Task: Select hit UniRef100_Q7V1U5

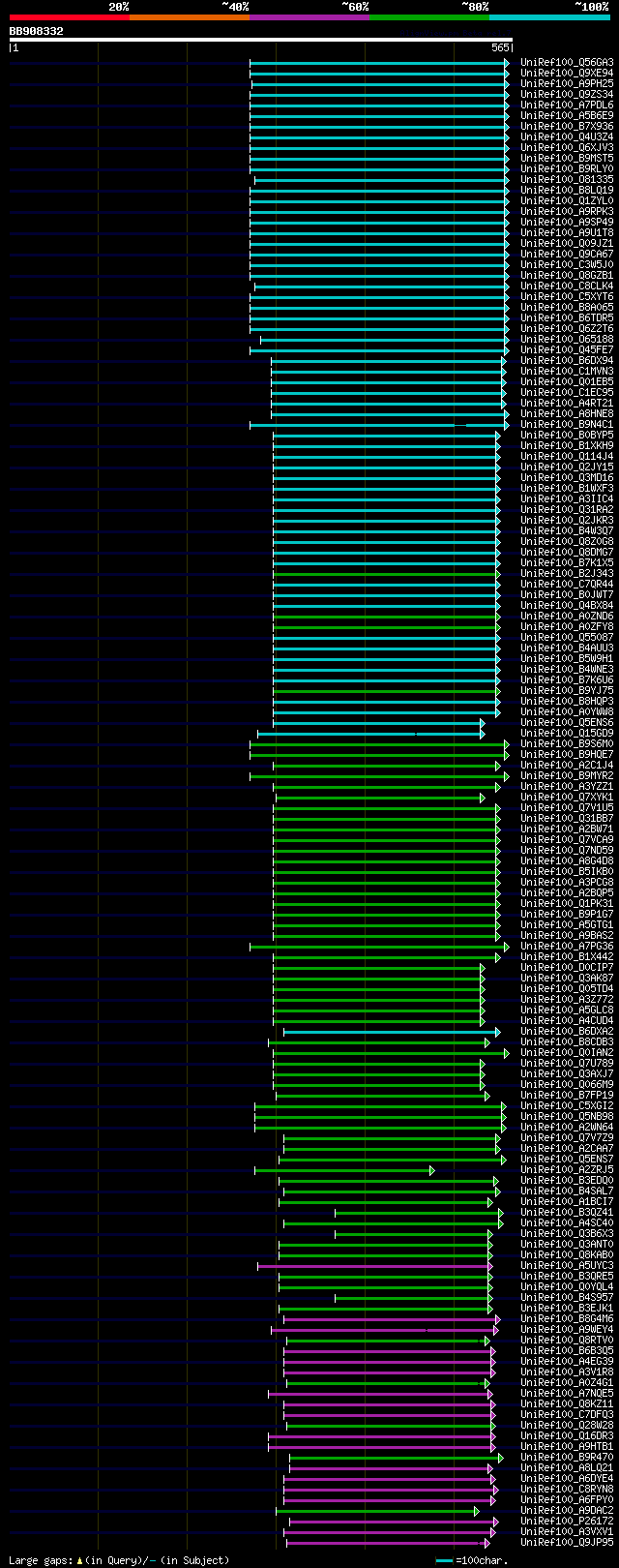Action: point(567,807)
